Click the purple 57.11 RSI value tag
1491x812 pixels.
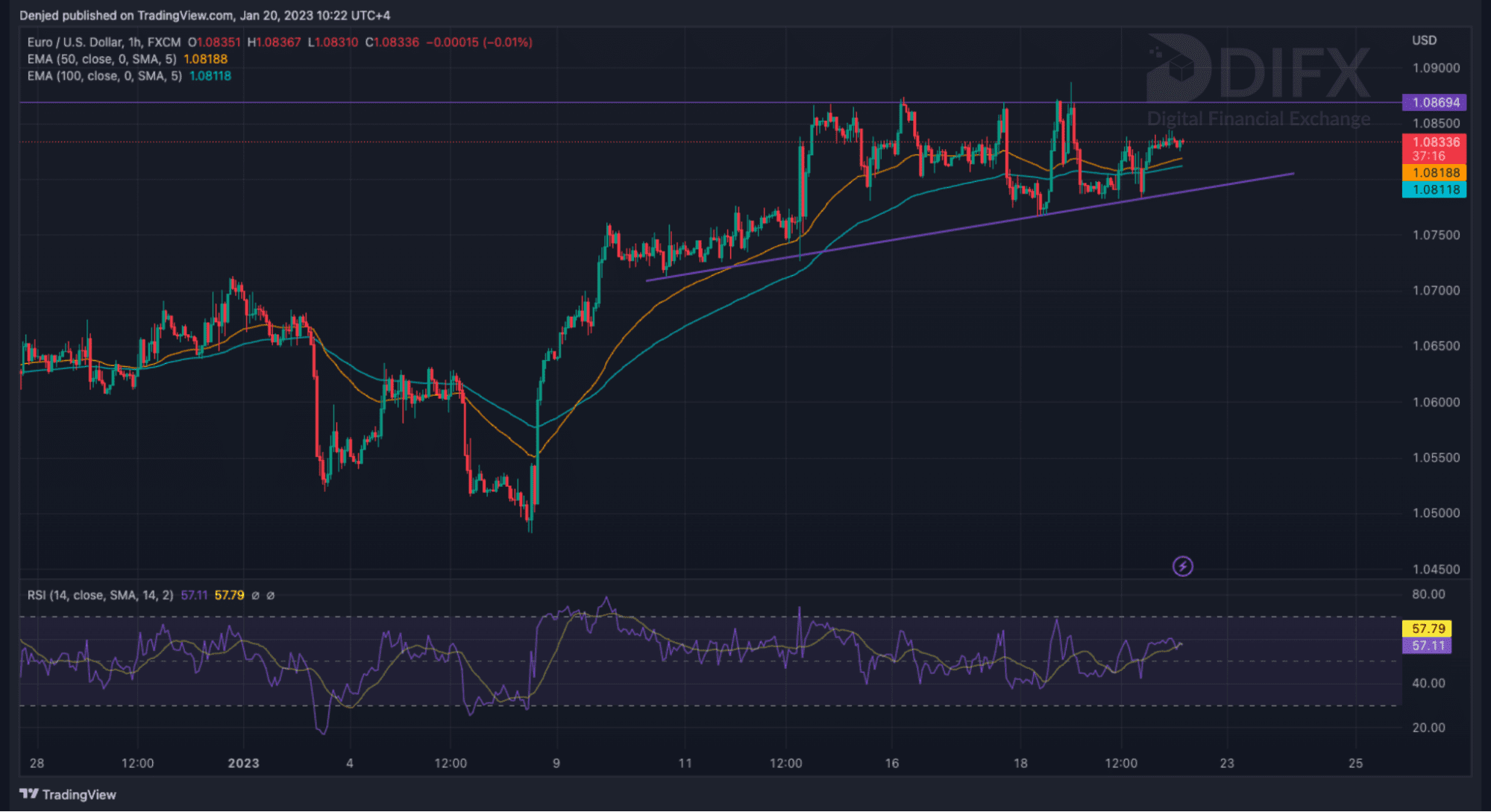click(x=1427, y=645)
